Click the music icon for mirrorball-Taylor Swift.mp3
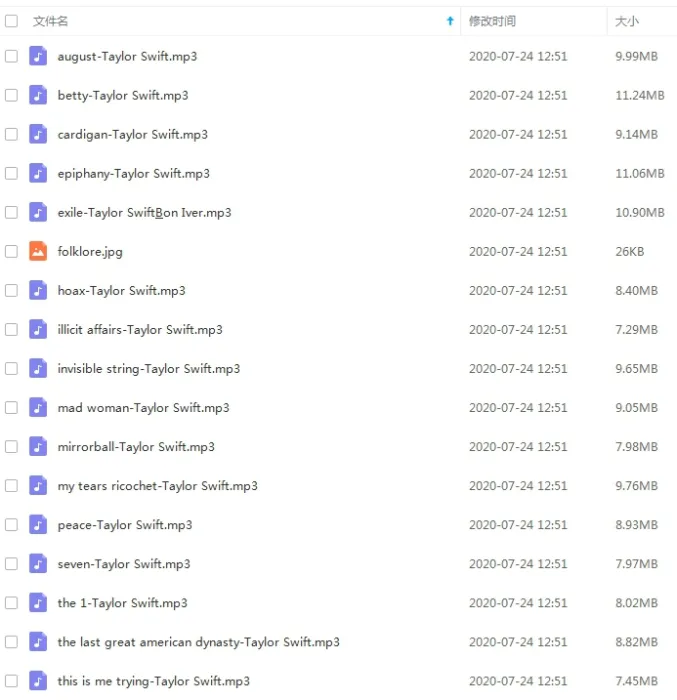Viewport: 677px width, 700px height. pos(38,447)
